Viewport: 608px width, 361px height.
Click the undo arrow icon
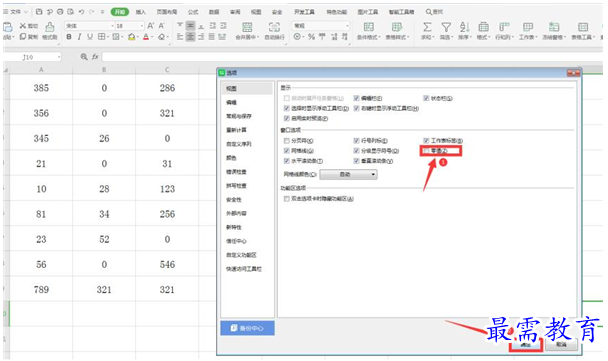tap(81, 12)
